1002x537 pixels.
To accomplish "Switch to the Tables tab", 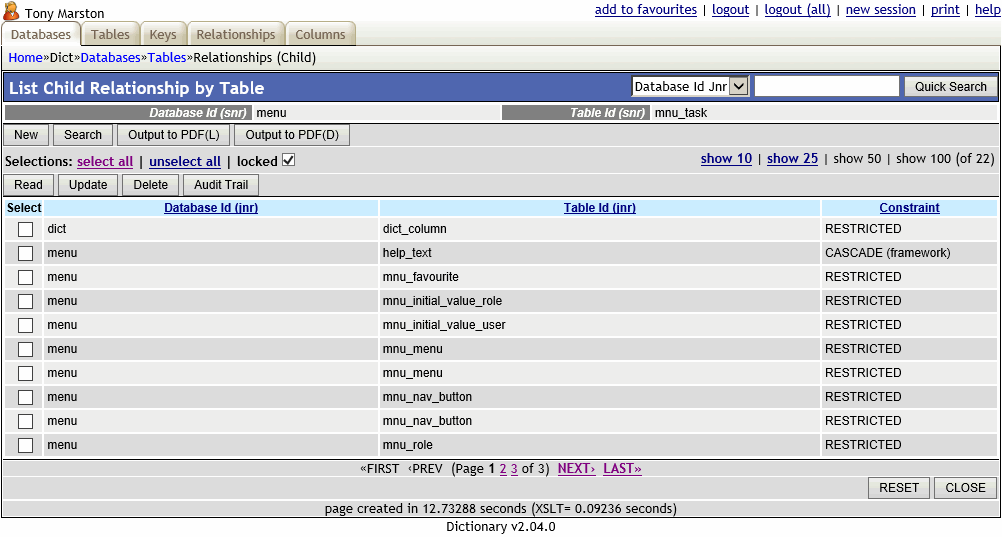I will tap(110, 35).
